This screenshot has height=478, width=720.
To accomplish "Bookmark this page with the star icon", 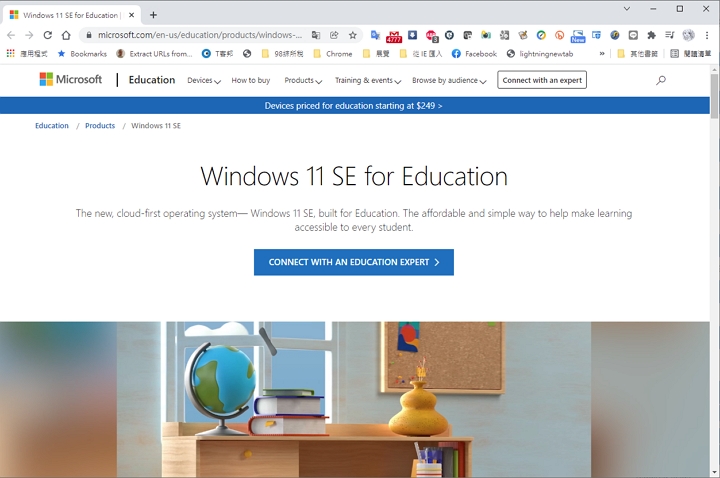I will (x=352, y=35).
